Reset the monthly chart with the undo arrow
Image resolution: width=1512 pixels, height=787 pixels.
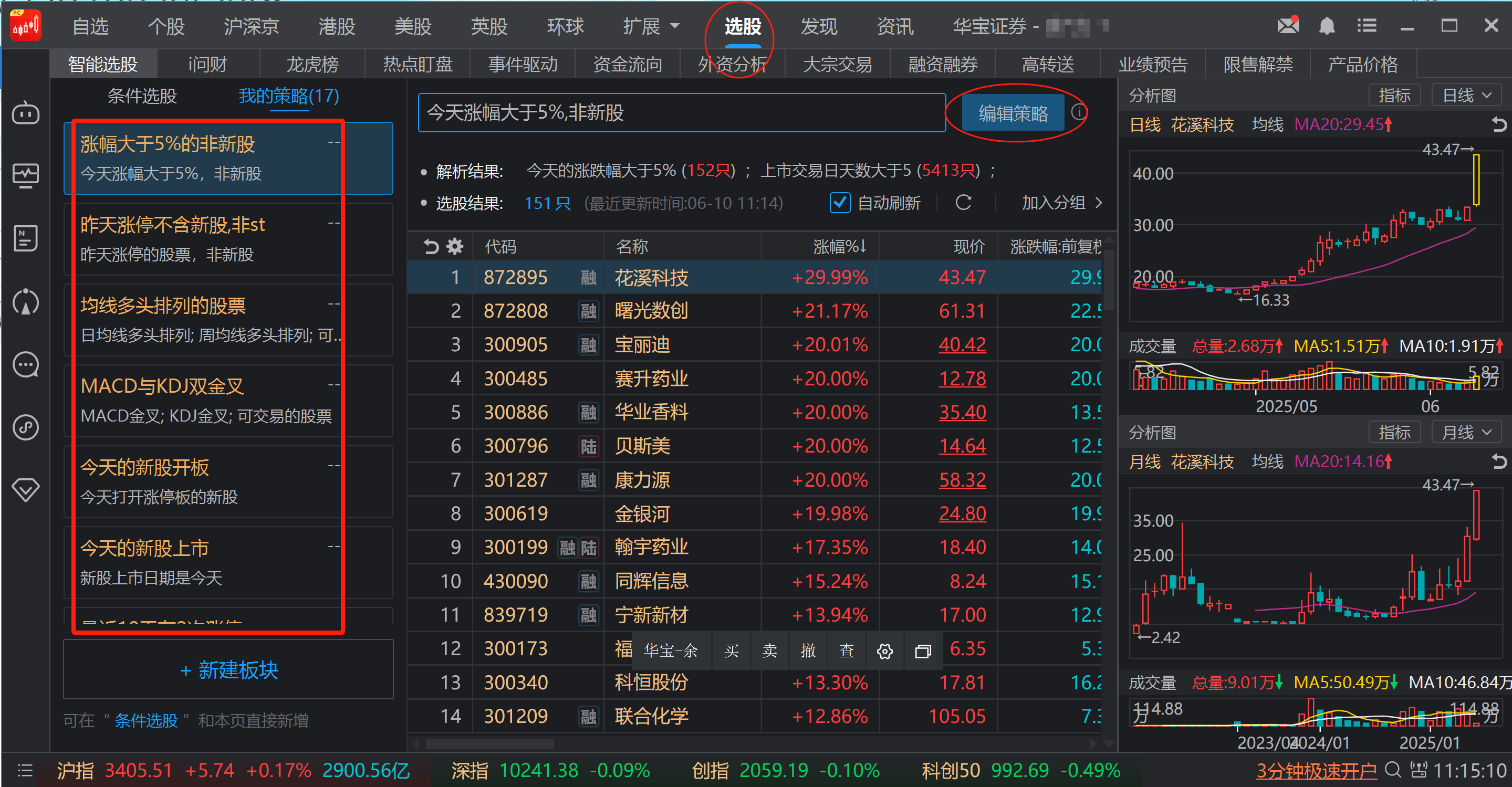coord(1499,461)
